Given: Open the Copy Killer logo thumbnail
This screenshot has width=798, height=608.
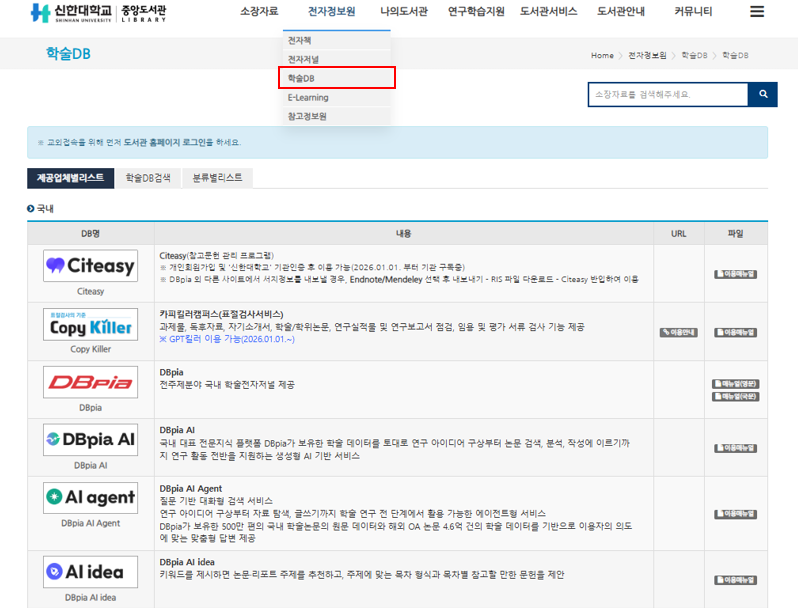Looking at the screenshot, I should click(91, 324).
